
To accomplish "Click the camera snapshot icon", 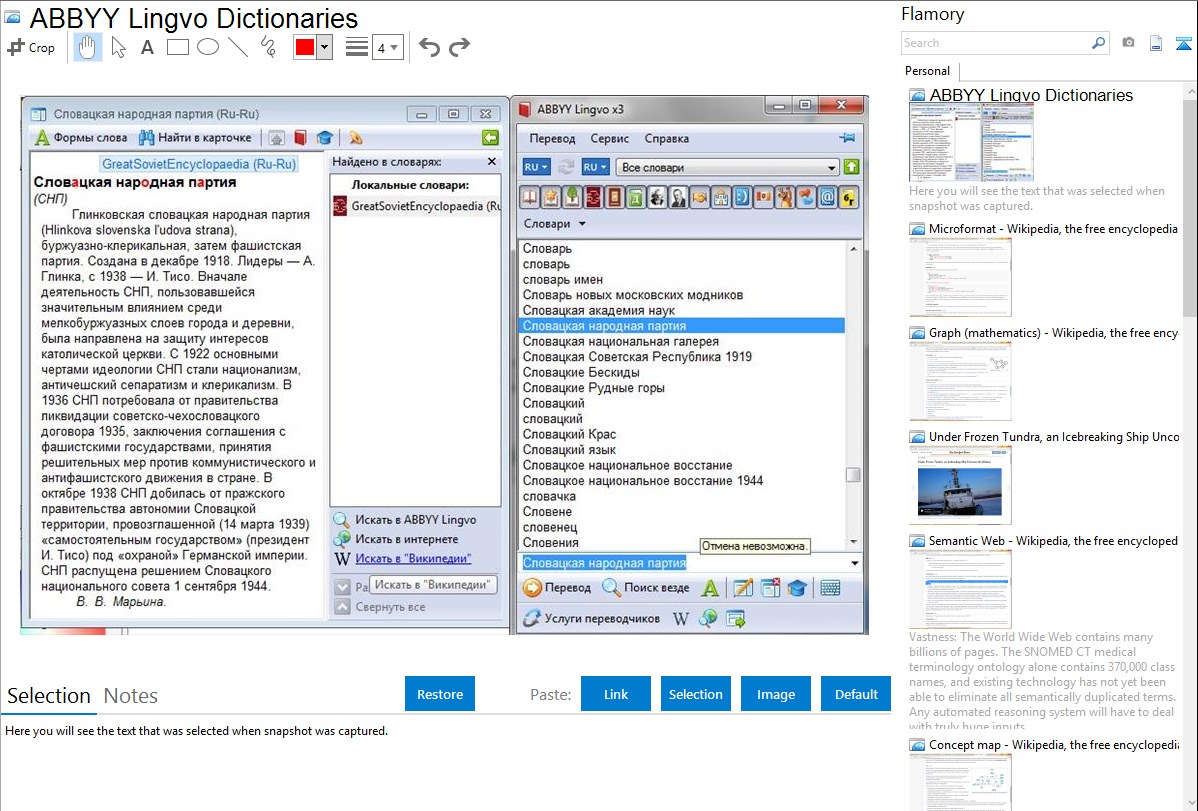I will (x=1128, y=43).
